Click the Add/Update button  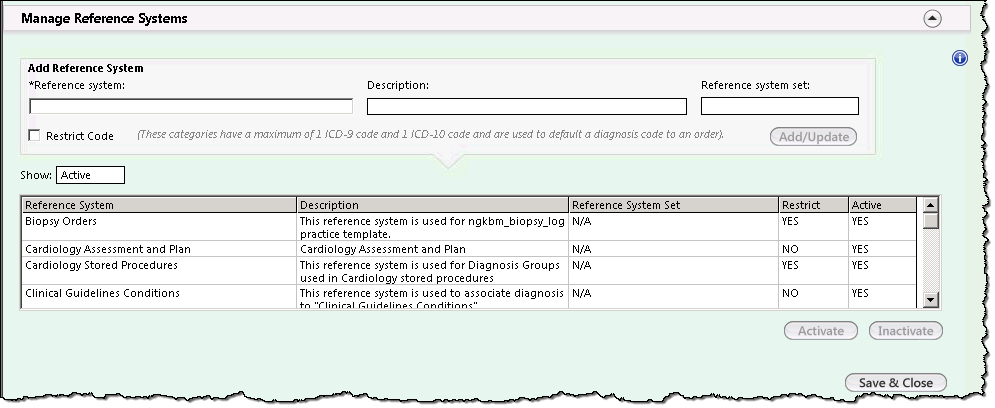814,136
